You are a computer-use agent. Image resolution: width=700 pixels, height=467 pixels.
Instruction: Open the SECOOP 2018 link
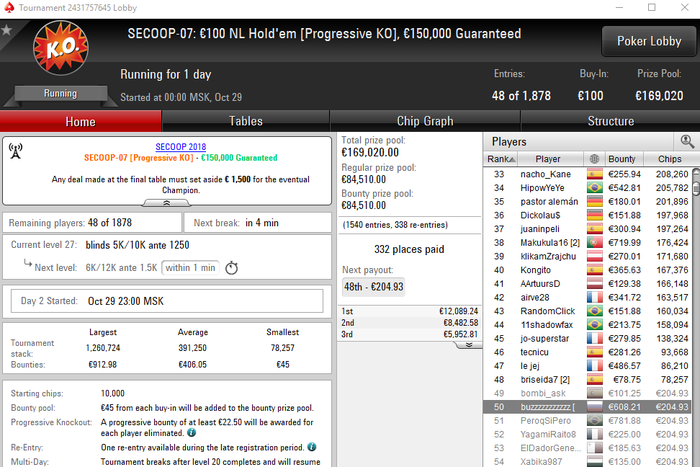click(180, 146)
